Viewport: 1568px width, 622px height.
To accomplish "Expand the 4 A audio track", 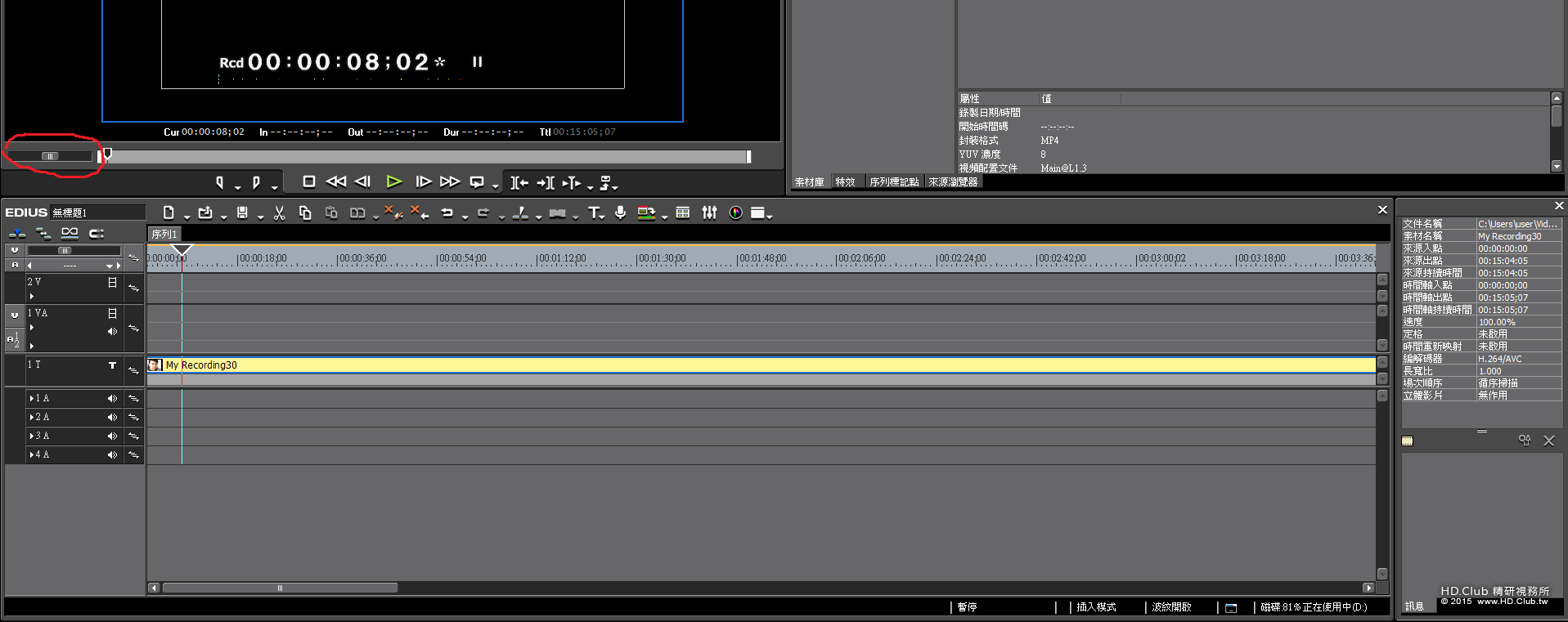I will click(x=31, y=454).
